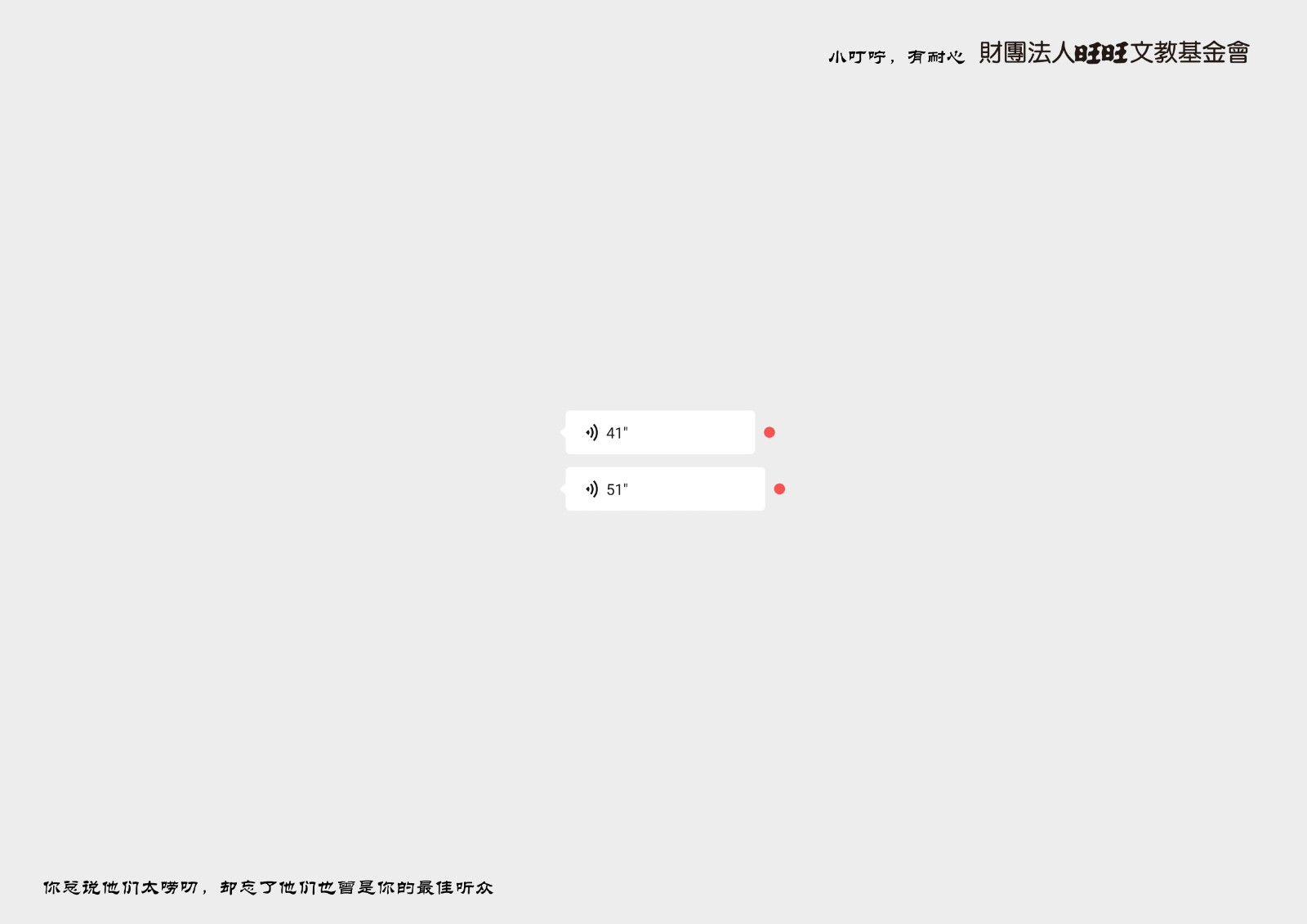Click the caption phrase 你总说他们太唠叨
Viewport: 1307px width, 924px height.
click(x=121, y=887)
